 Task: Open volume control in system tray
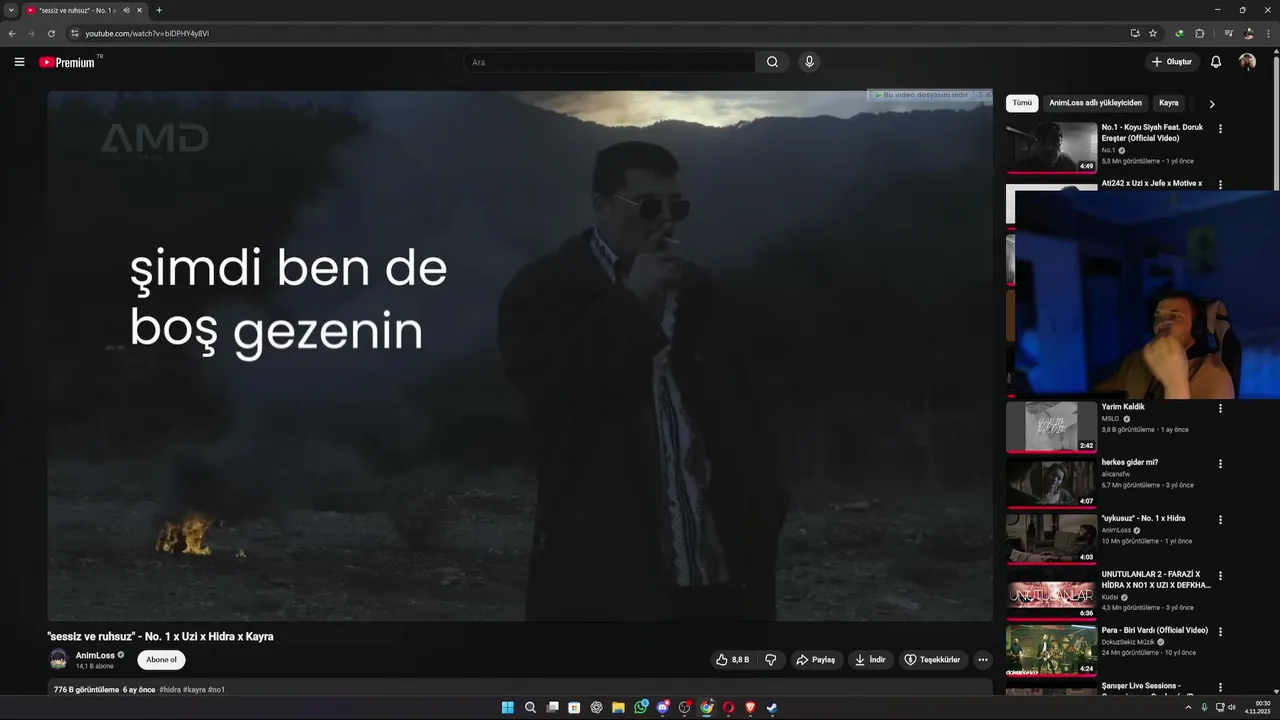[1232, 708]
